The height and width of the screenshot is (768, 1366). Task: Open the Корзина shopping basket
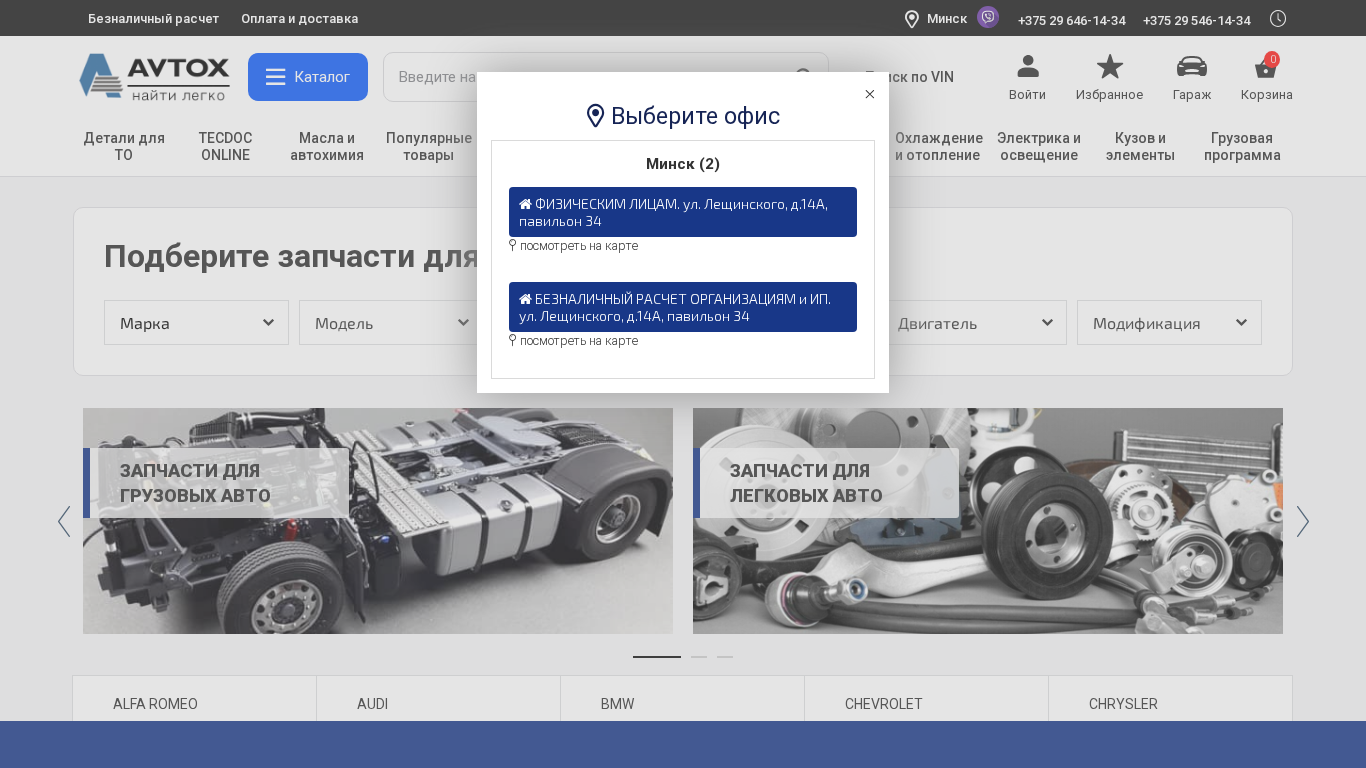tap(1267, 78)
